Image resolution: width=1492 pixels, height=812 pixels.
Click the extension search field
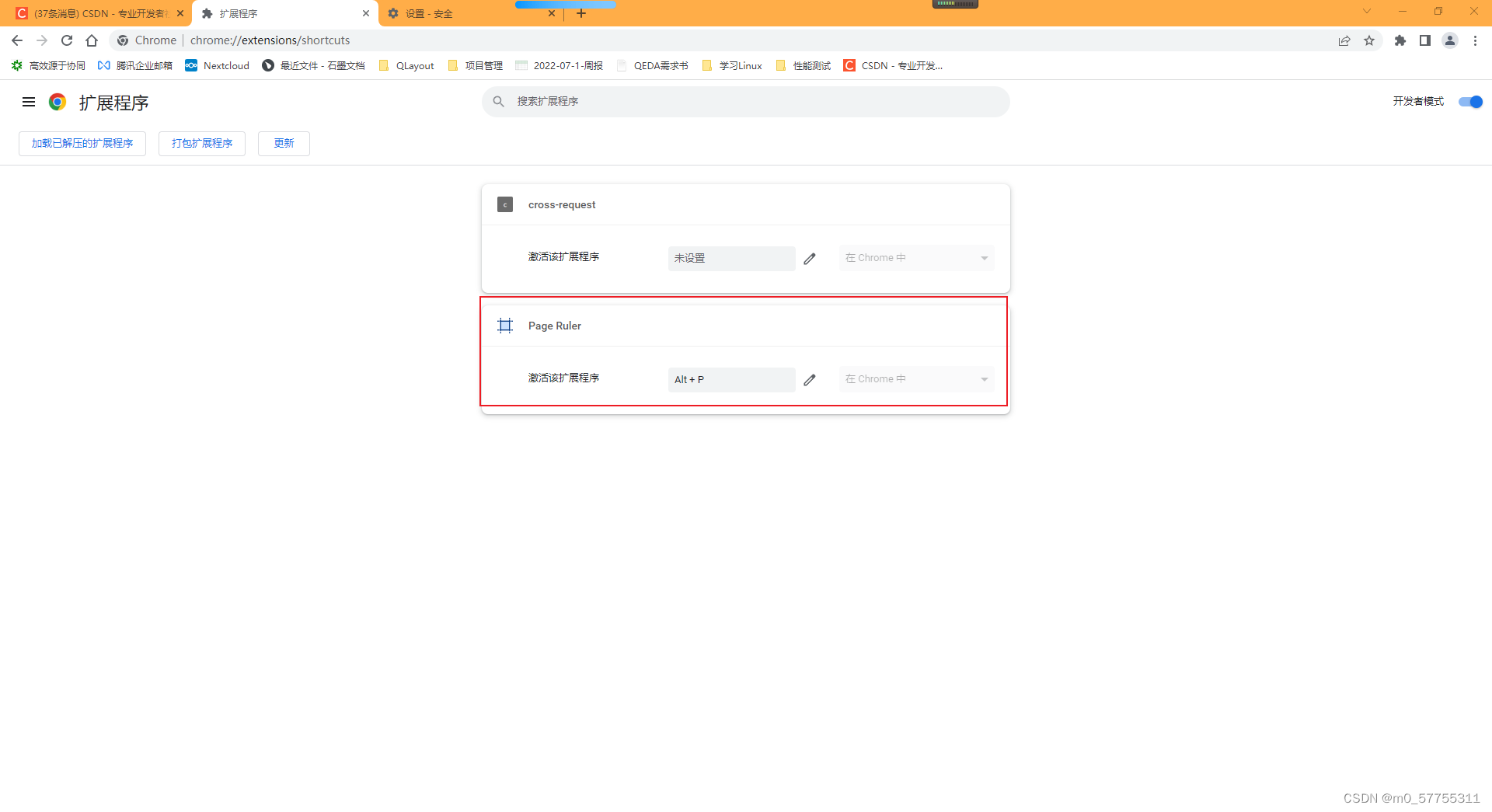[x=745, y=101]
